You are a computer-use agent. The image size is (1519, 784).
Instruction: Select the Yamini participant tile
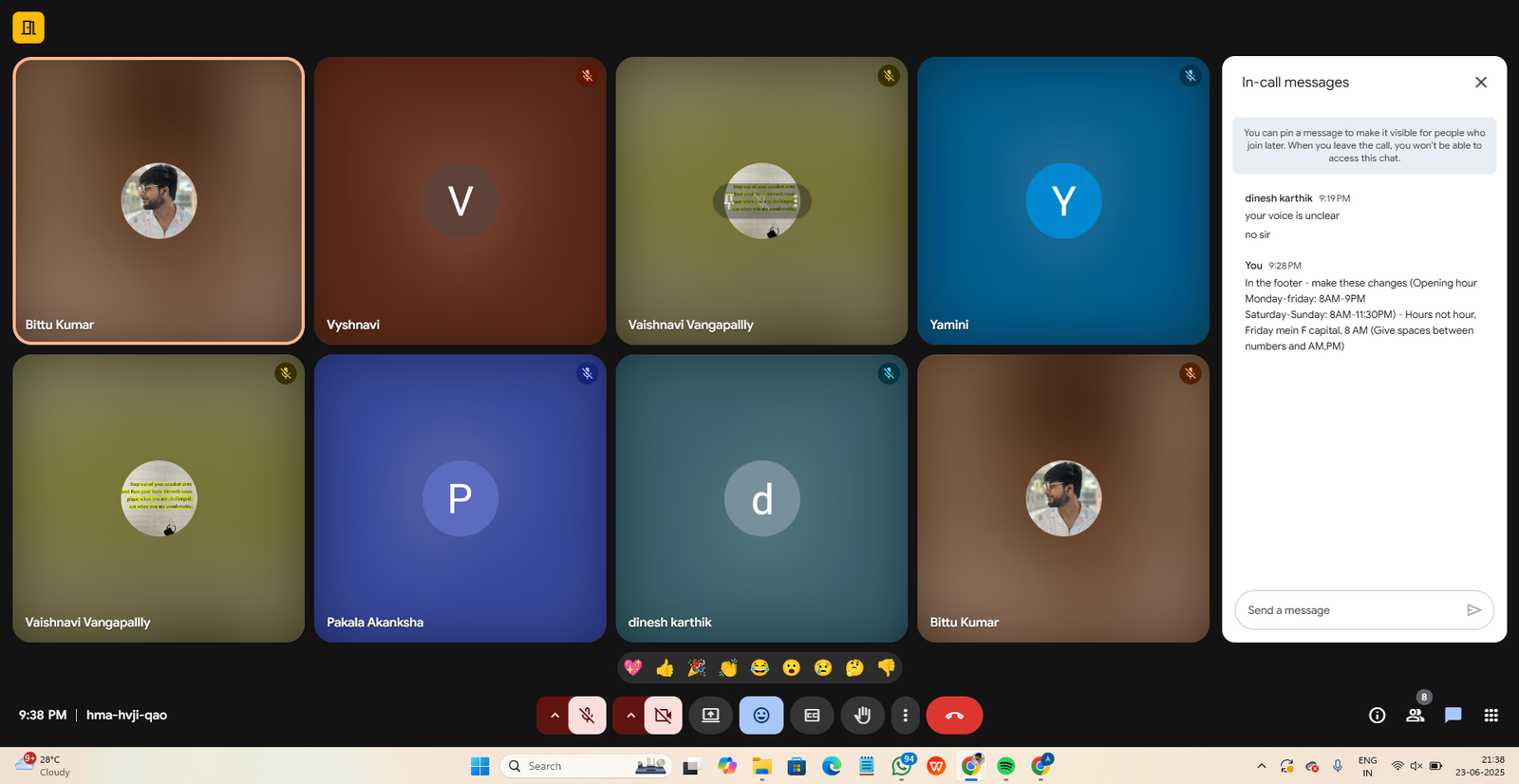pos(1063,200)
